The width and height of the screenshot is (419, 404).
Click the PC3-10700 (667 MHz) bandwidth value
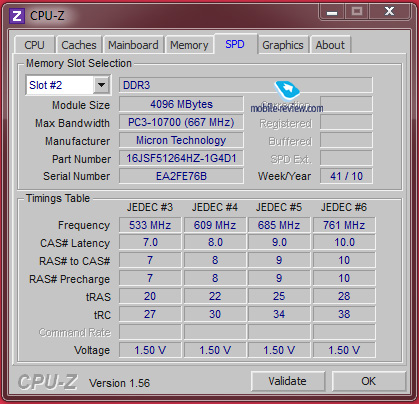[181, 122]
